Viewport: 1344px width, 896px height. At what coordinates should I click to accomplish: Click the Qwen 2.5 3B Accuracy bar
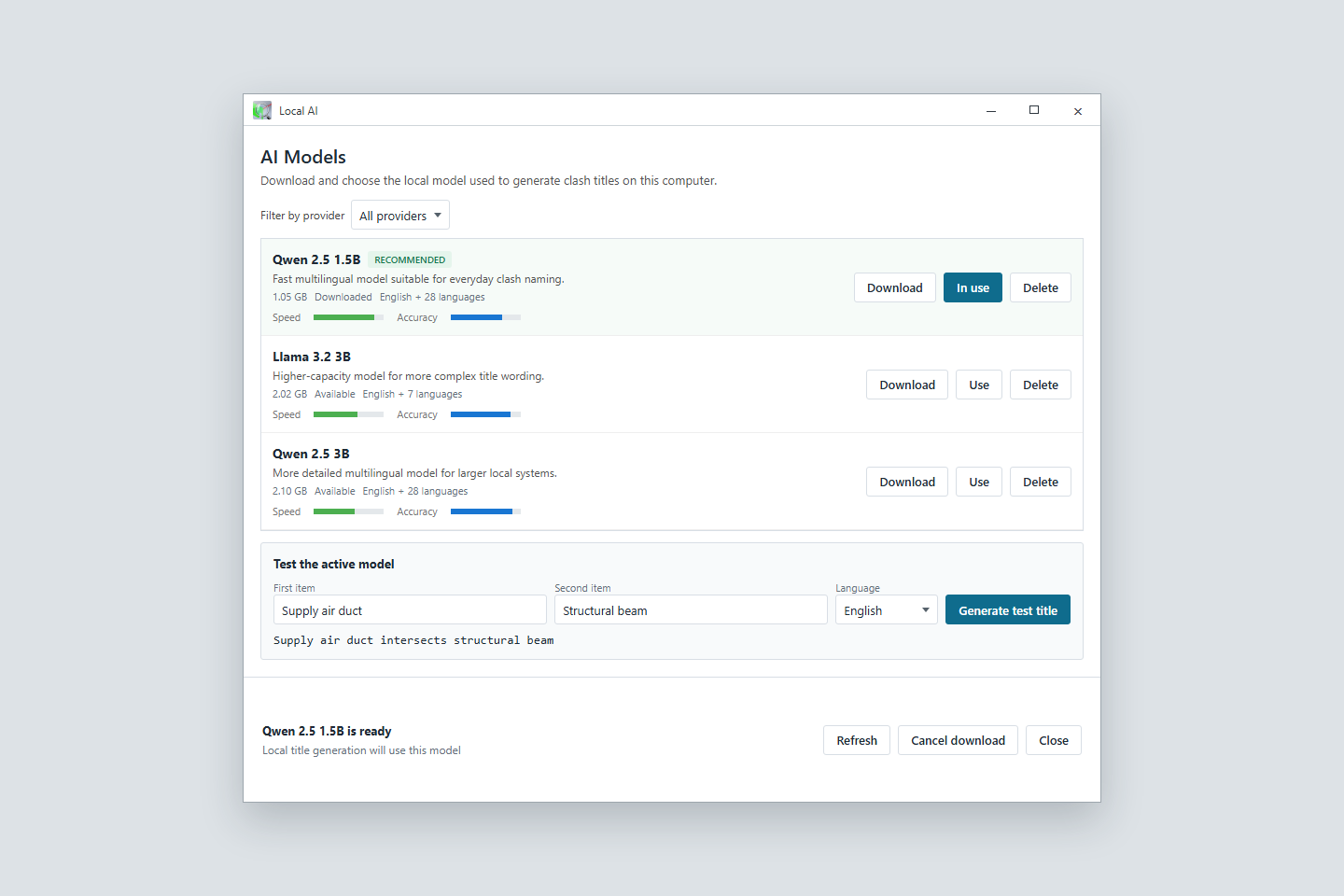point(485,511)
